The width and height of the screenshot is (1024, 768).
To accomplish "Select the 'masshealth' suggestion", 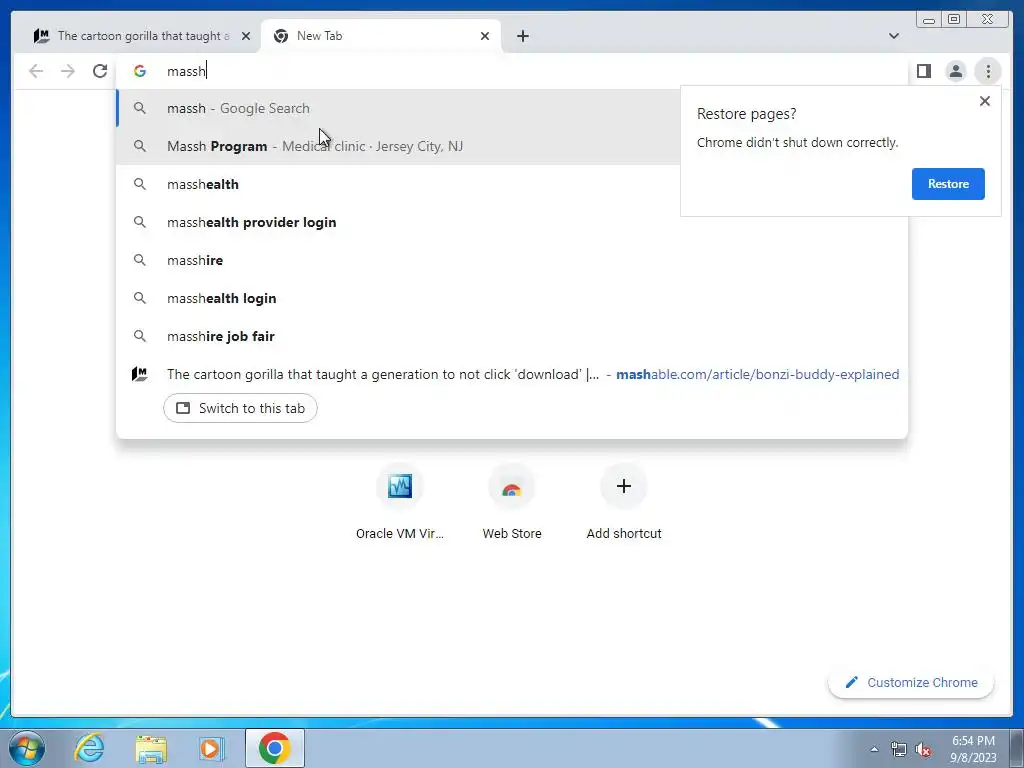I will click(x=398, y=184).
